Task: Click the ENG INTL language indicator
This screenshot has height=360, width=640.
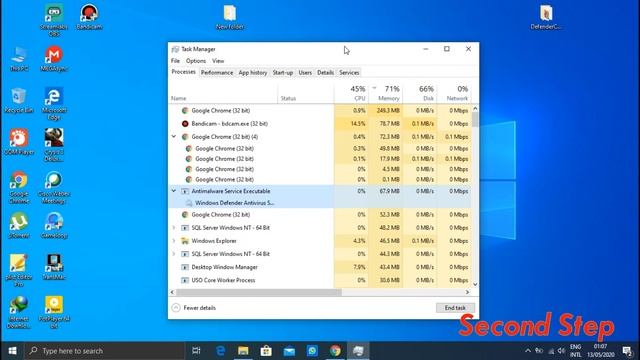Action: 576,351
